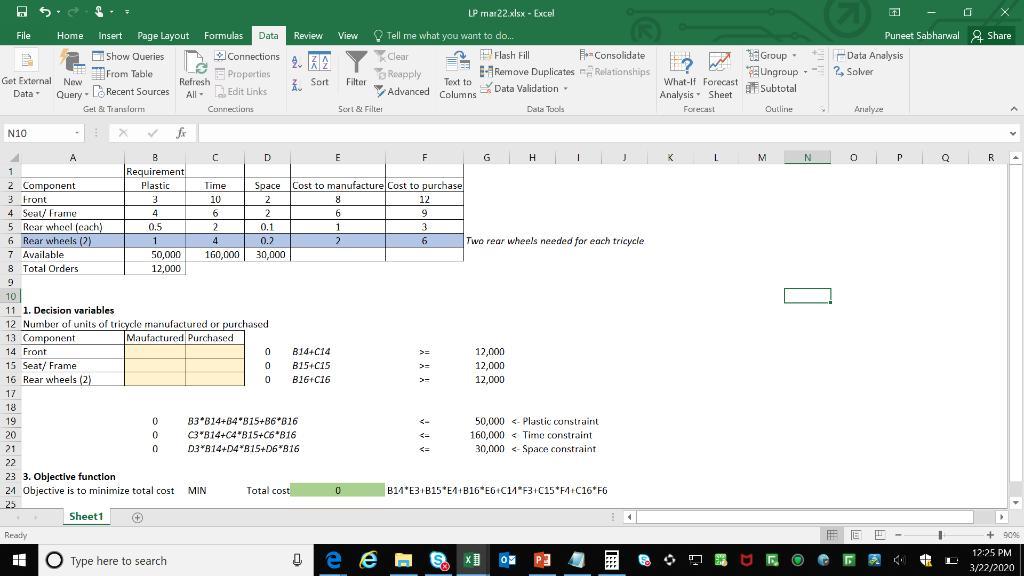Click the Text to Columns icon
Screen dimensions: 1024x576
click(457, 75)
